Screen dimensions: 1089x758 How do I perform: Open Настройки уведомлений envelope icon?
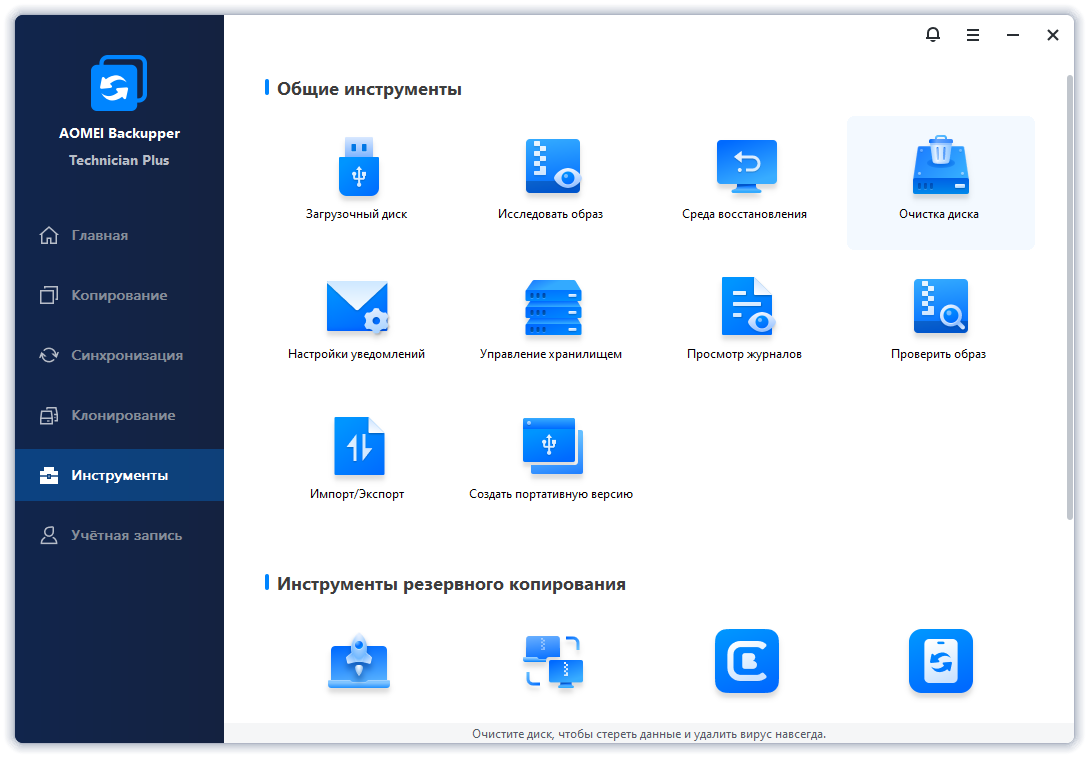click(357, 307)
